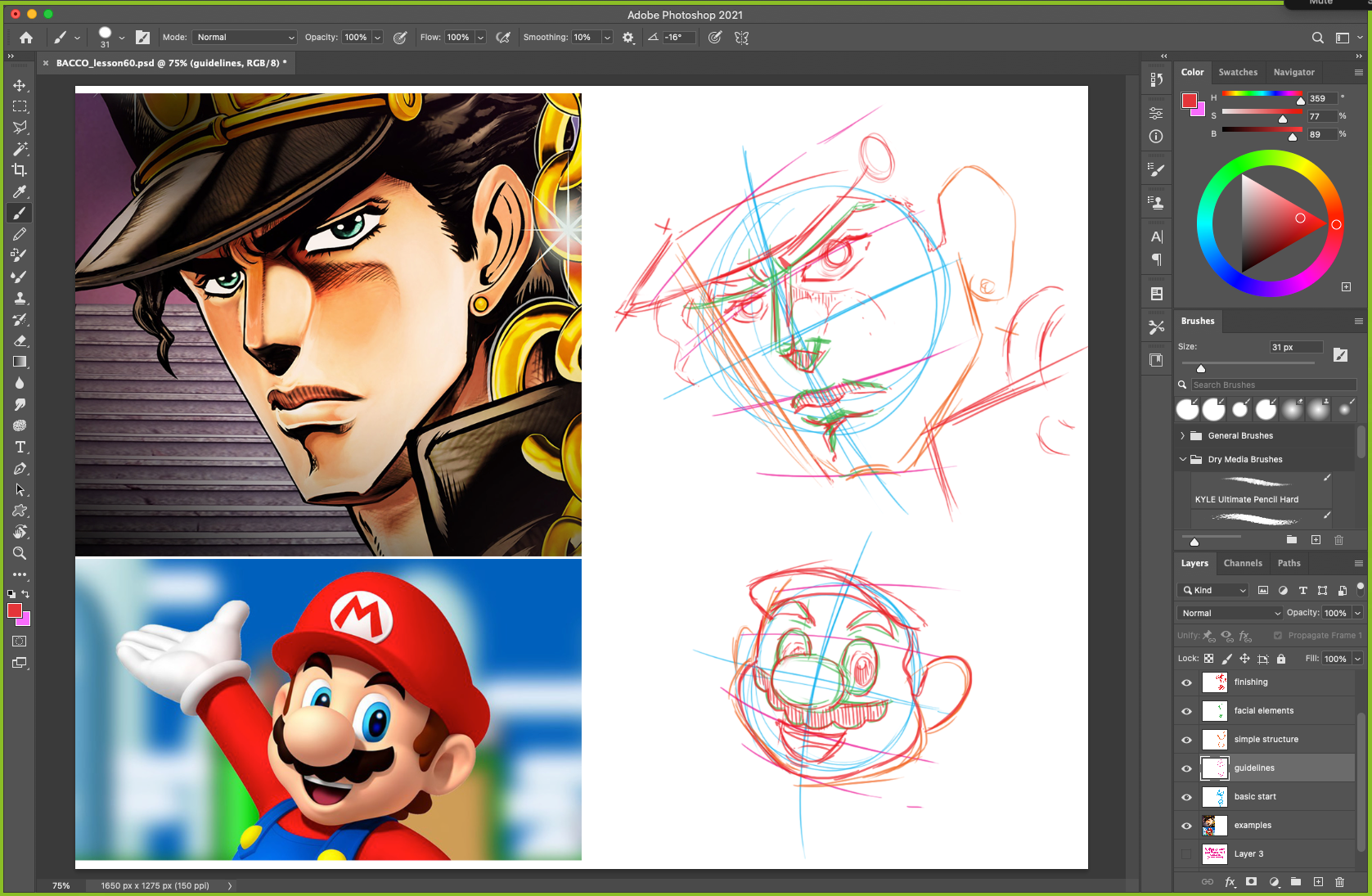Select the Magic Wand tool
1372x896 pixels.
pos(20,149)
